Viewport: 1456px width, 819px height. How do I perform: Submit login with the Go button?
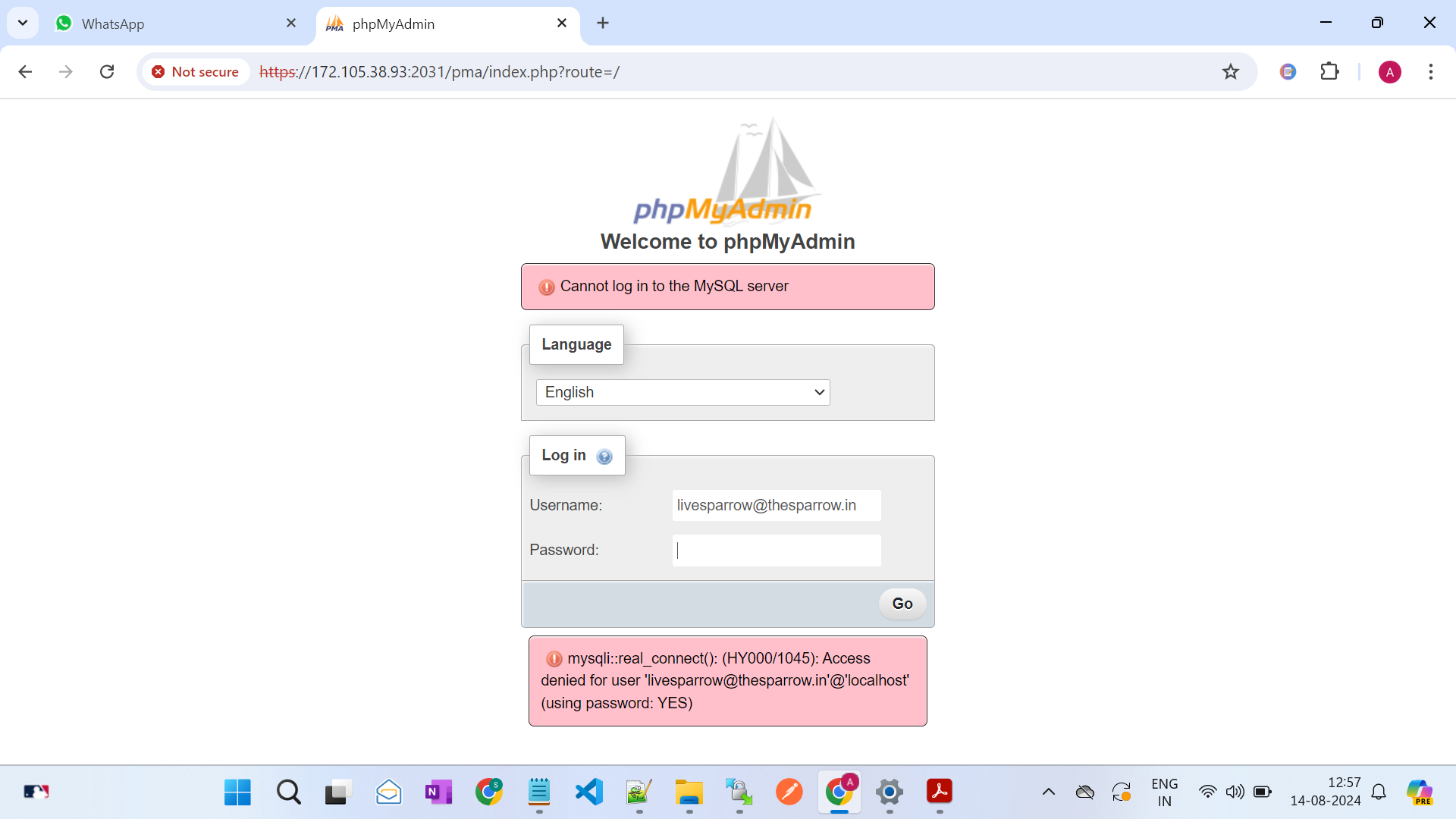(x=902, y=604)
